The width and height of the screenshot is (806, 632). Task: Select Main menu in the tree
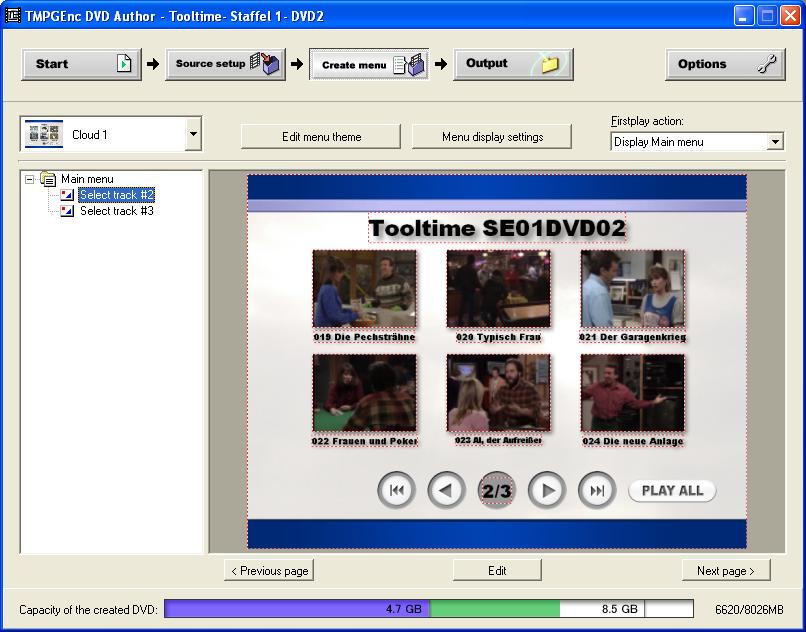pyautogui.click(x=87, y=179)
